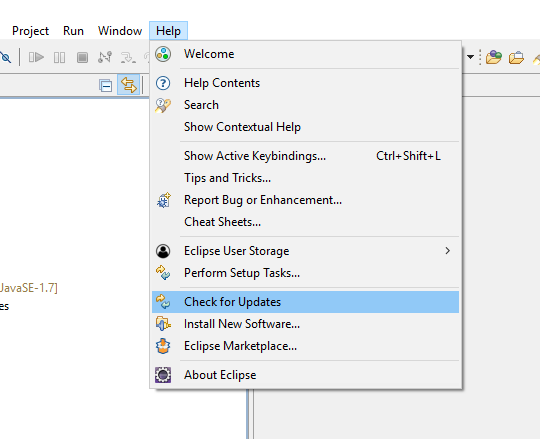This screenshot has height=439, width=540.
Task: Click the Search flashlight icon
Action: [163, 105]
